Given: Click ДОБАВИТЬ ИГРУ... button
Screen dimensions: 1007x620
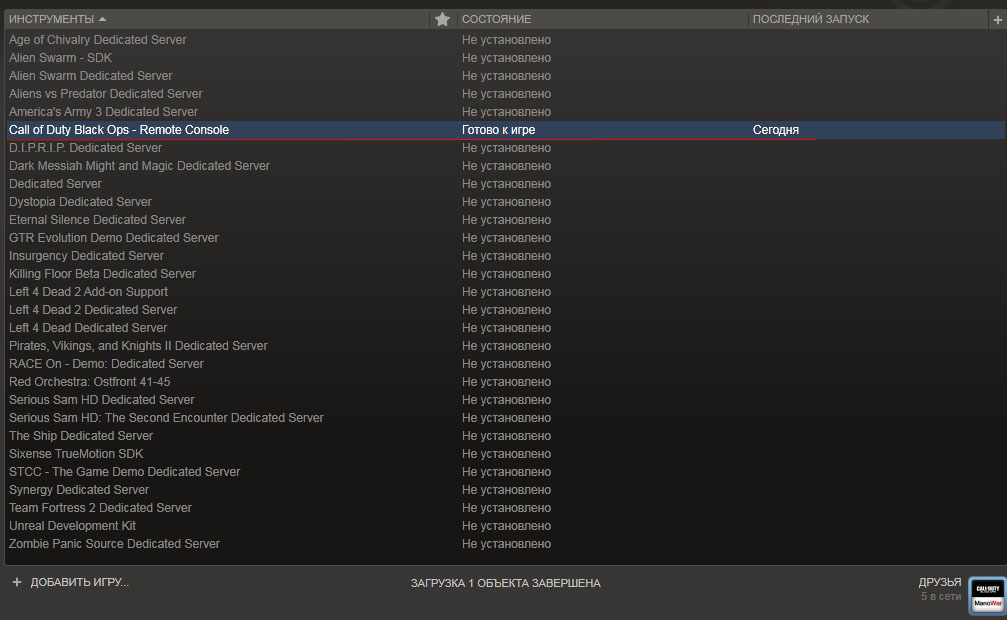Looking at the screenshot, I should [x=80, y=582].
